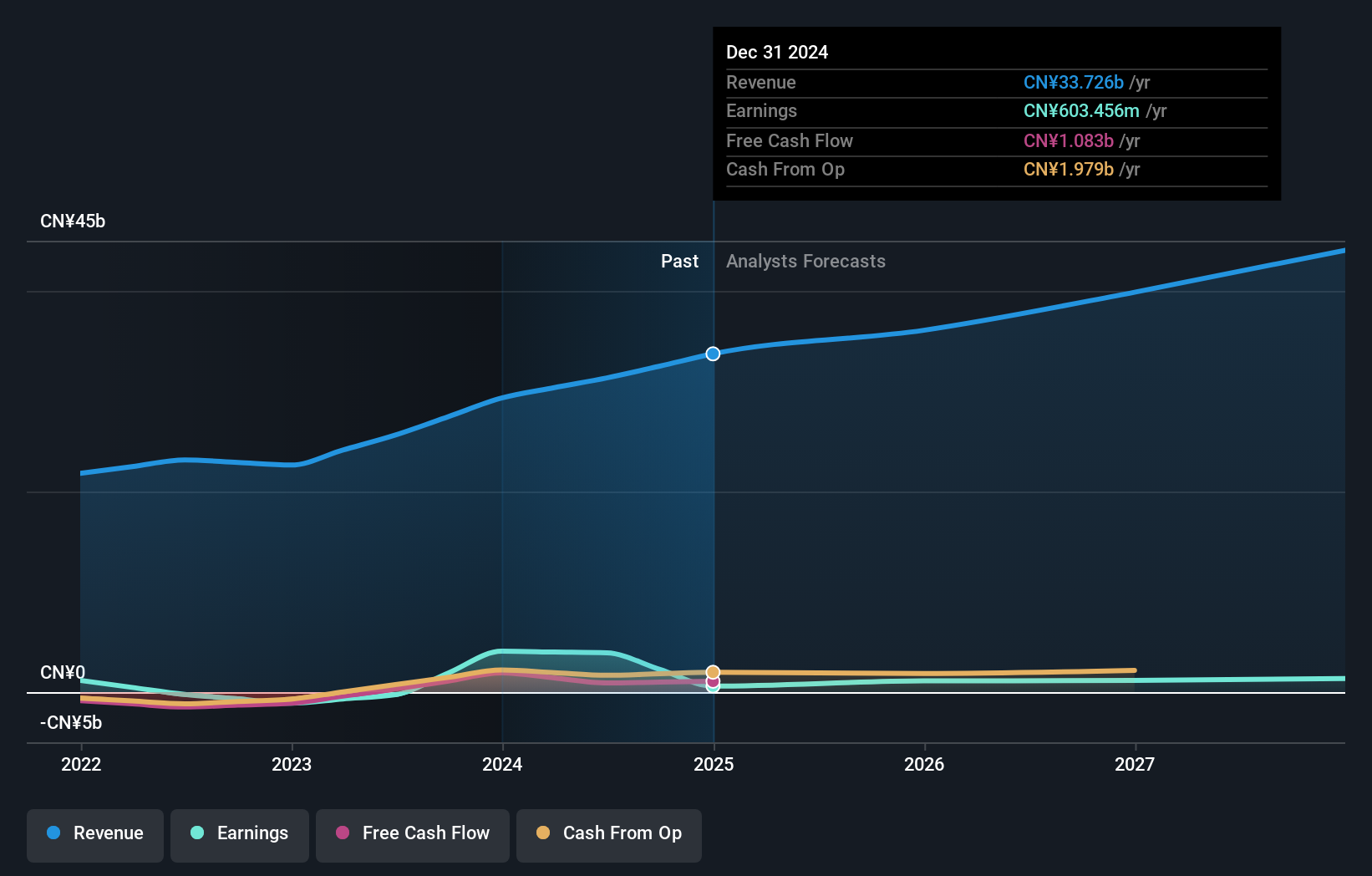
Task: Click the 2023 axis year label
Action: (292, 764)
